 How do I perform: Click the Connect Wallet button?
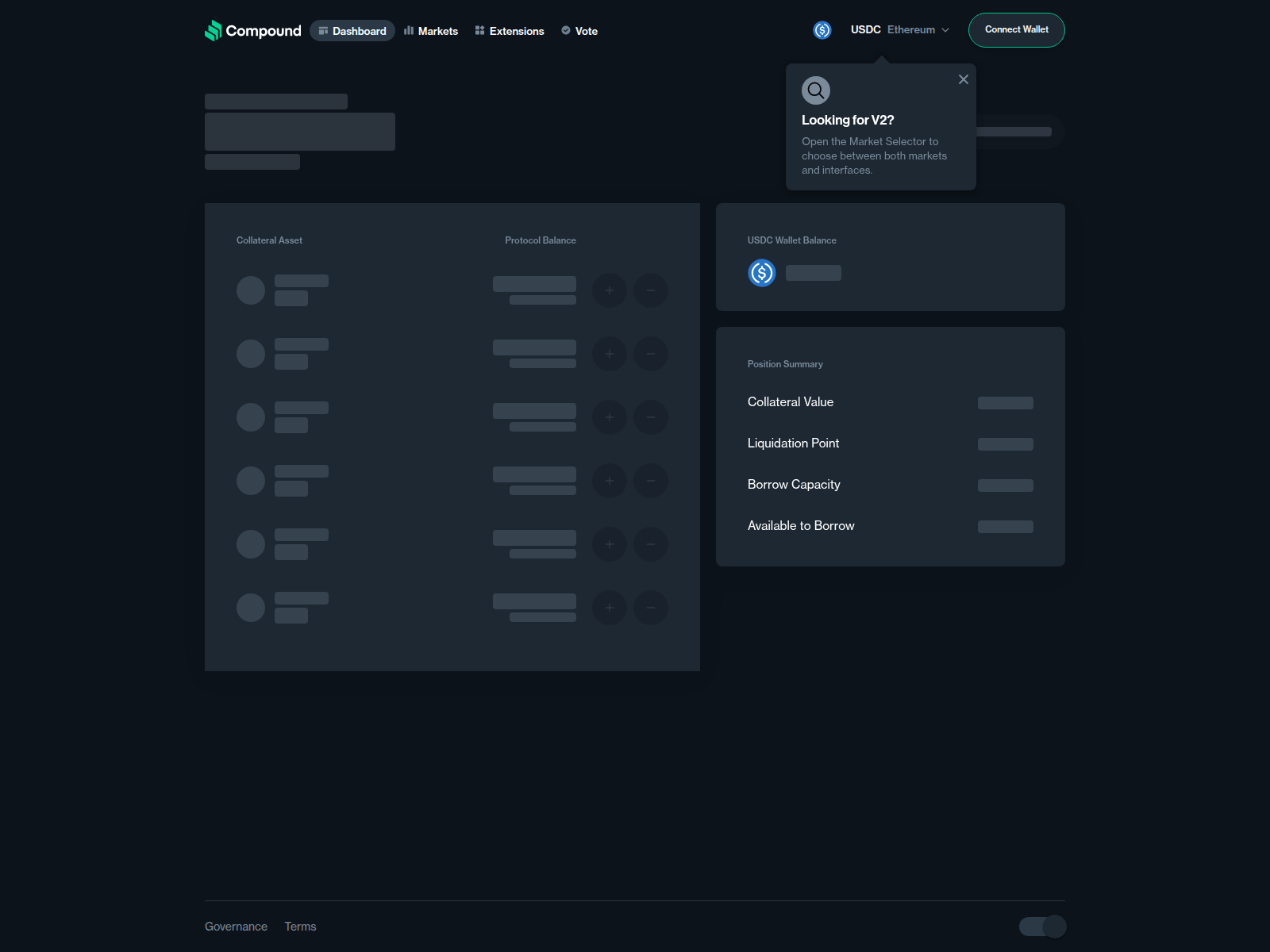pyautogui.click(x=1017, y=30)
